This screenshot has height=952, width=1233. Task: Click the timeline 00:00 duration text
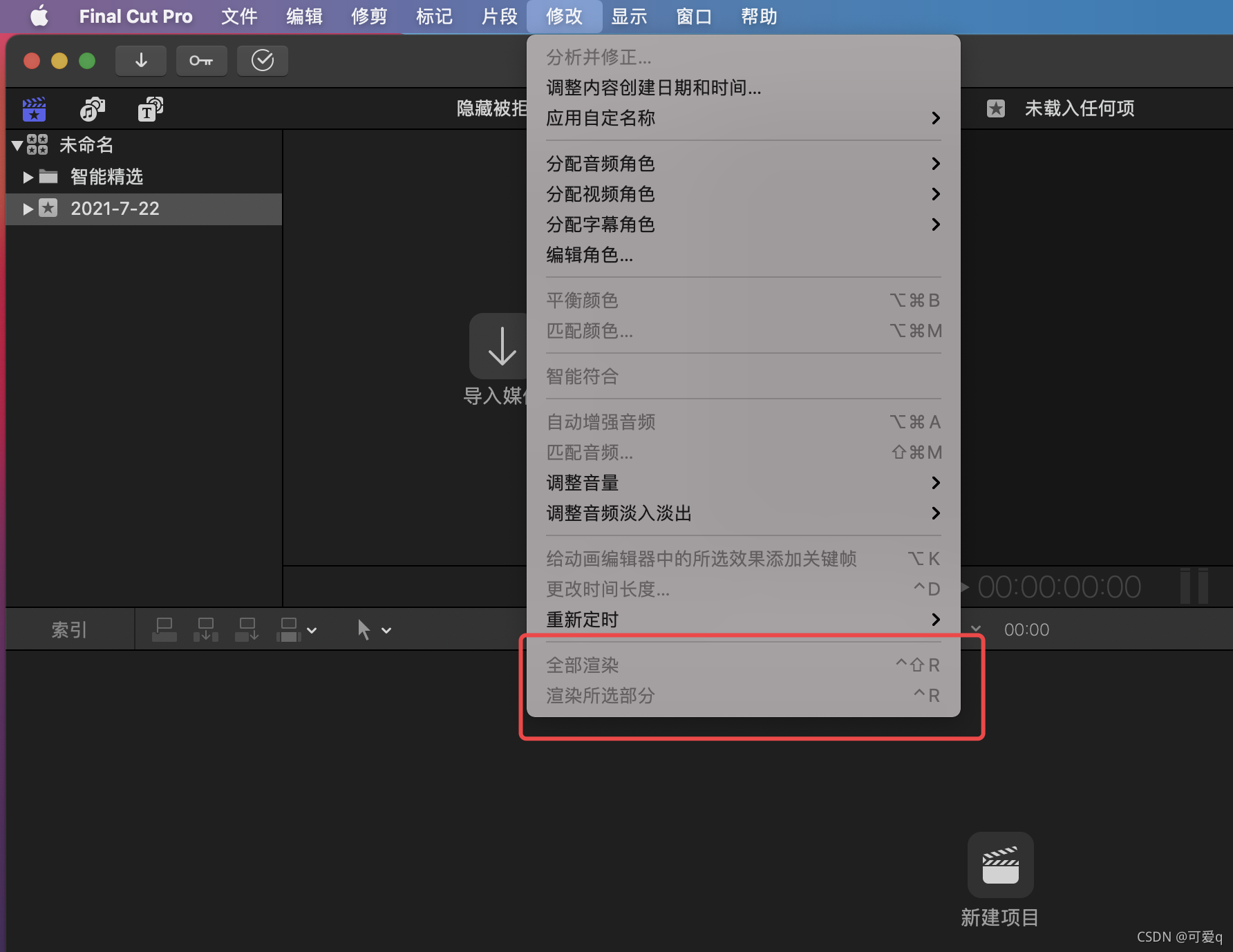[1026, 630]
